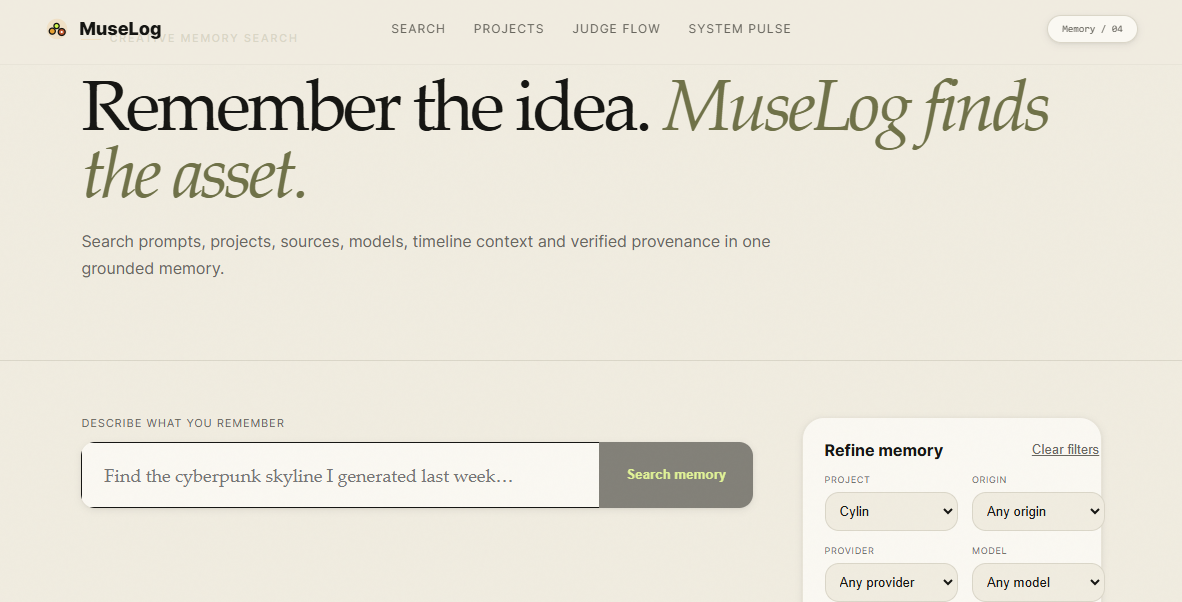Clear filters in Refine memory panel
Image resolution: width=1182 pixels, height=602 pixels.
[1065, 449]
